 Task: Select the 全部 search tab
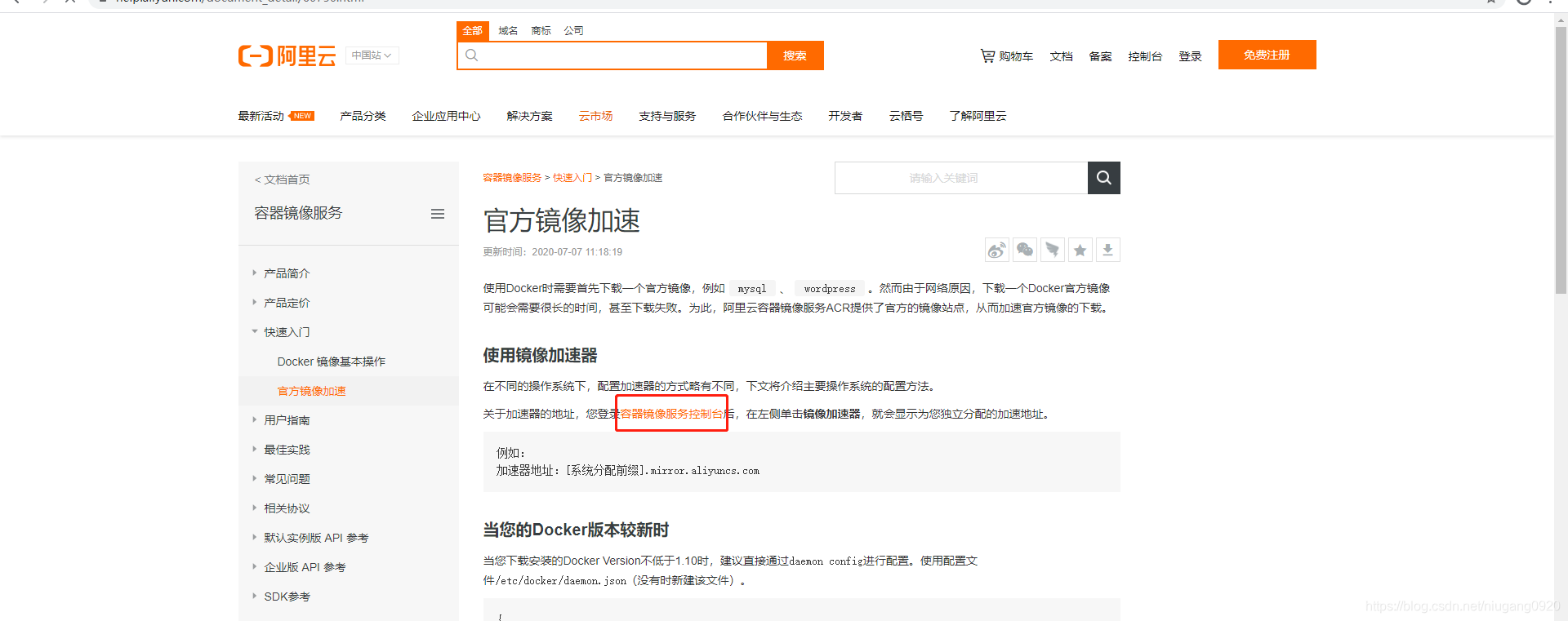pyautogui.click(x=472, y=31)
